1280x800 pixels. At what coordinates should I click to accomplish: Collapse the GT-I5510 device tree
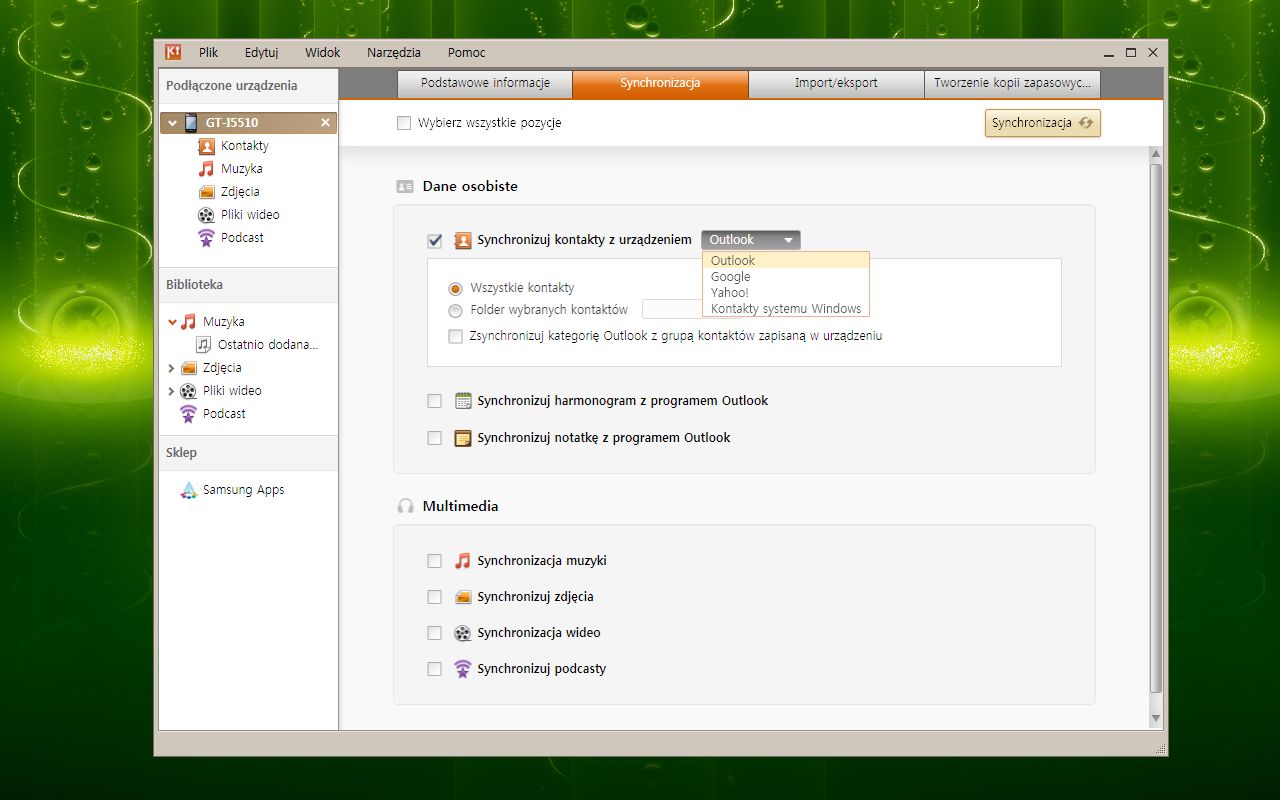click(x=173, y=123)
